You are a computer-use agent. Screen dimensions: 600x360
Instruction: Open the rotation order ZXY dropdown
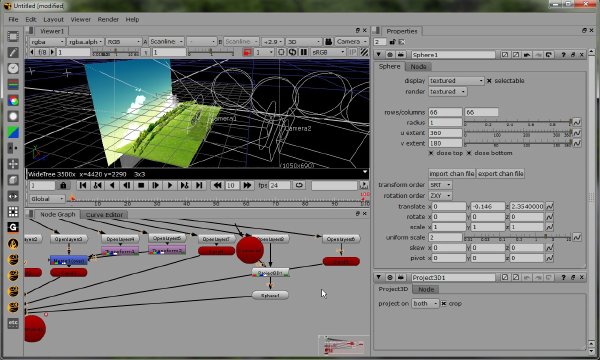[440, 195]
